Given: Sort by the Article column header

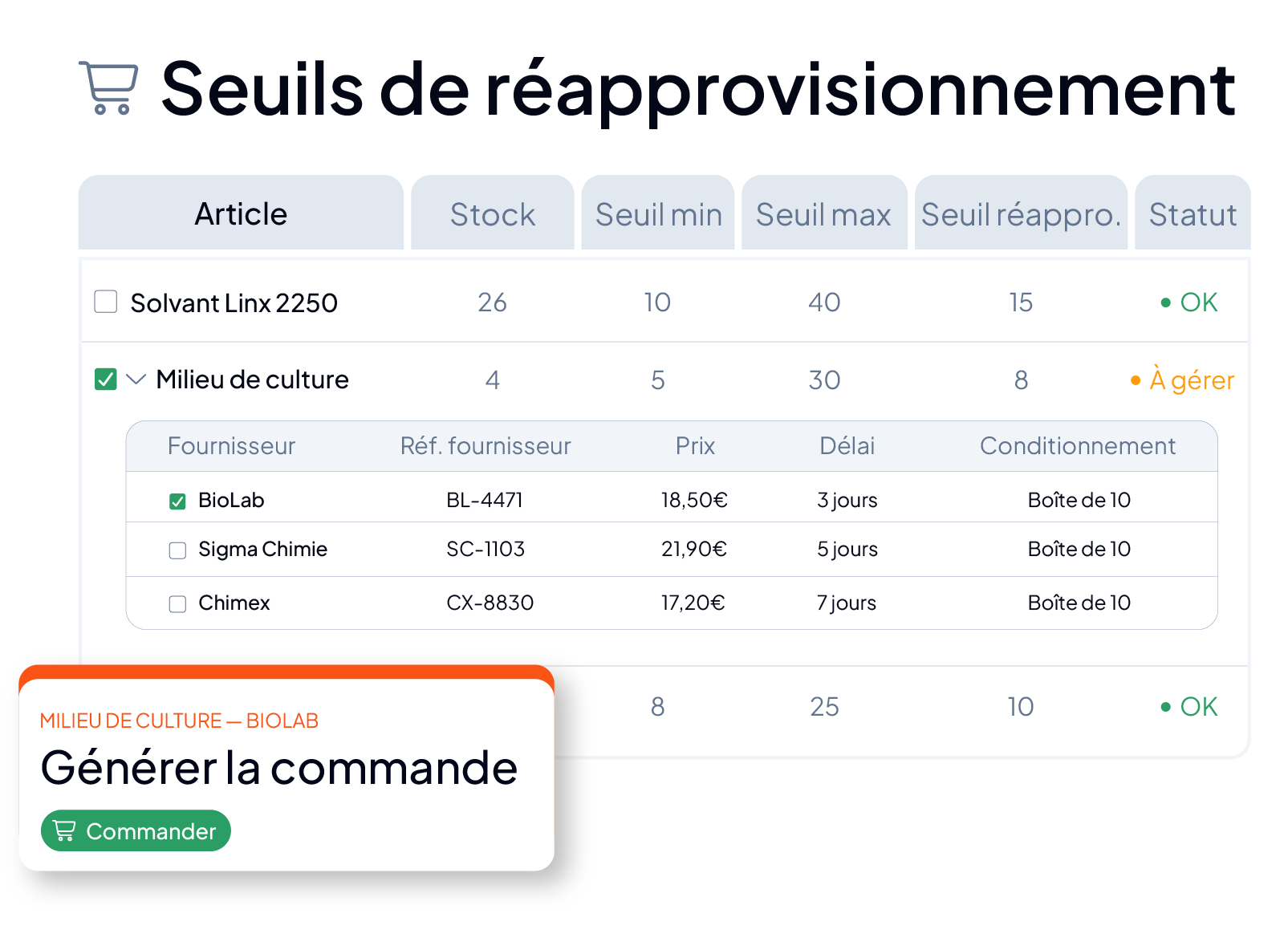Looking at the screenshot, I should (241, 213).
